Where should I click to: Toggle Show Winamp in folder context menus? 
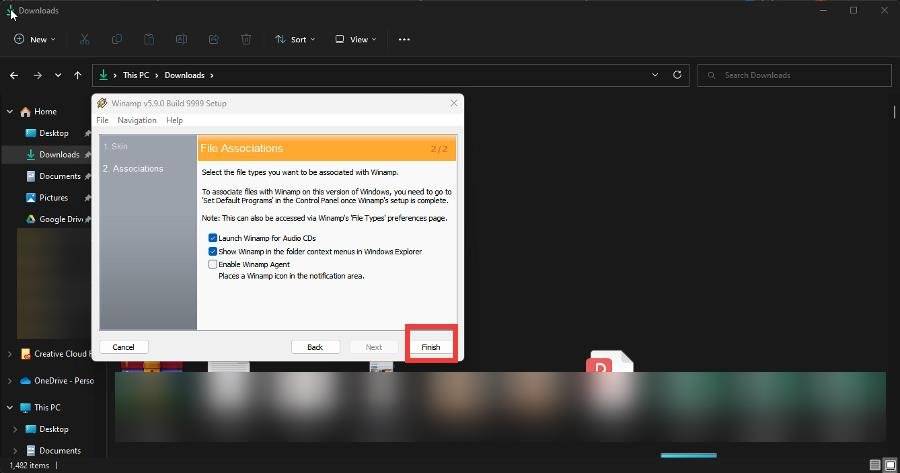212,251
